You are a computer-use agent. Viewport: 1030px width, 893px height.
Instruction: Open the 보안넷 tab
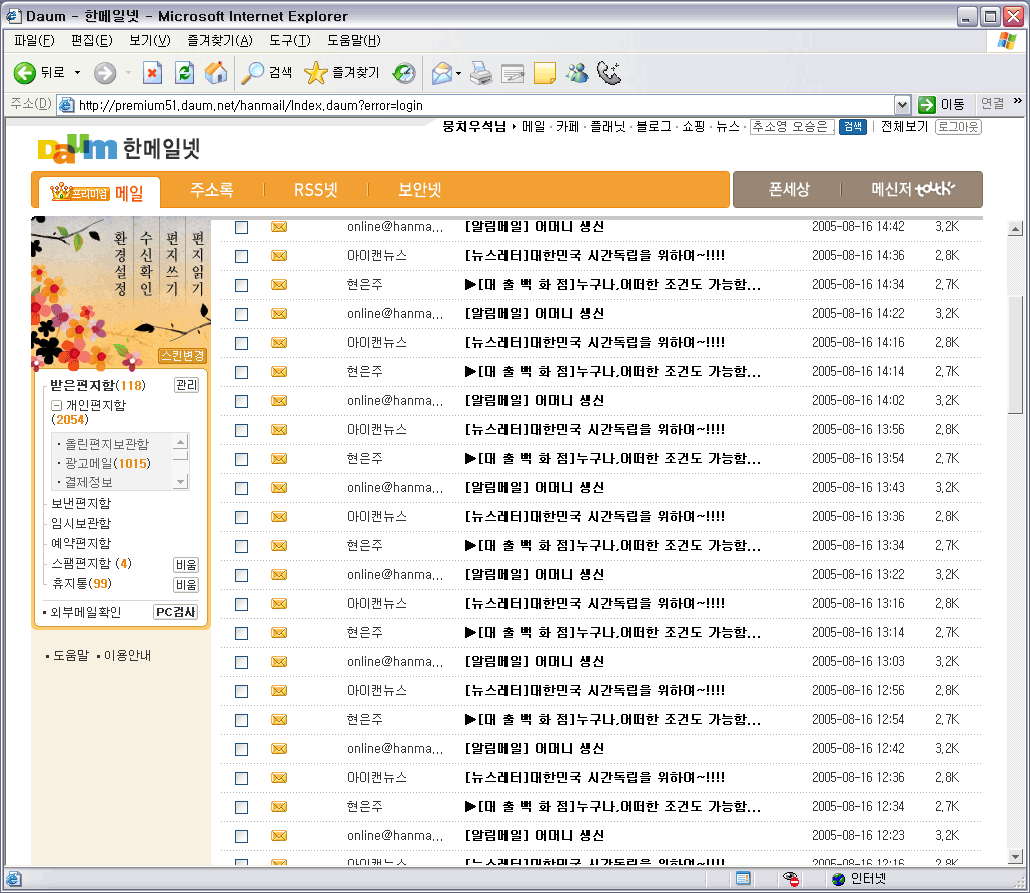click(420, 190)
